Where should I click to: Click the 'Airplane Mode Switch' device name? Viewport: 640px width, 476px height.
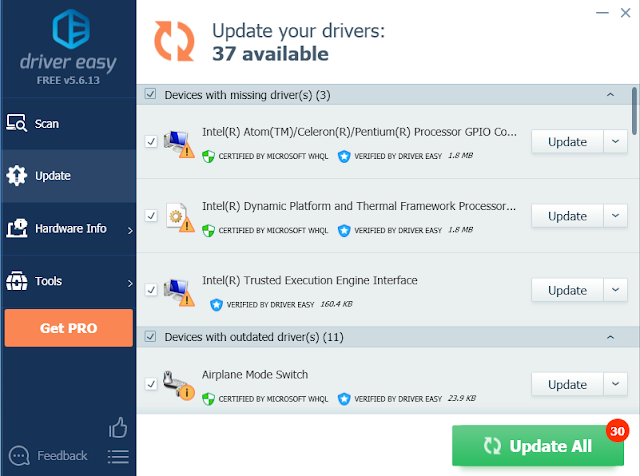[x=255, y=374]
